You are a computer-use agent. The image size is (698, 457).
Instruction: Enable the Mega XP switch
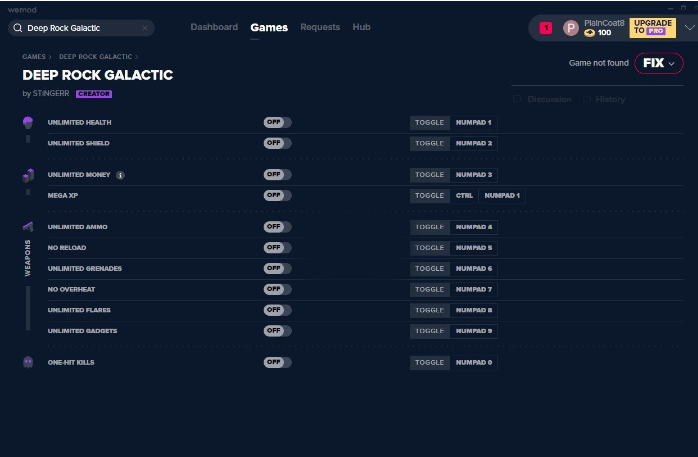pyautogui.click(x=277, y=195)
